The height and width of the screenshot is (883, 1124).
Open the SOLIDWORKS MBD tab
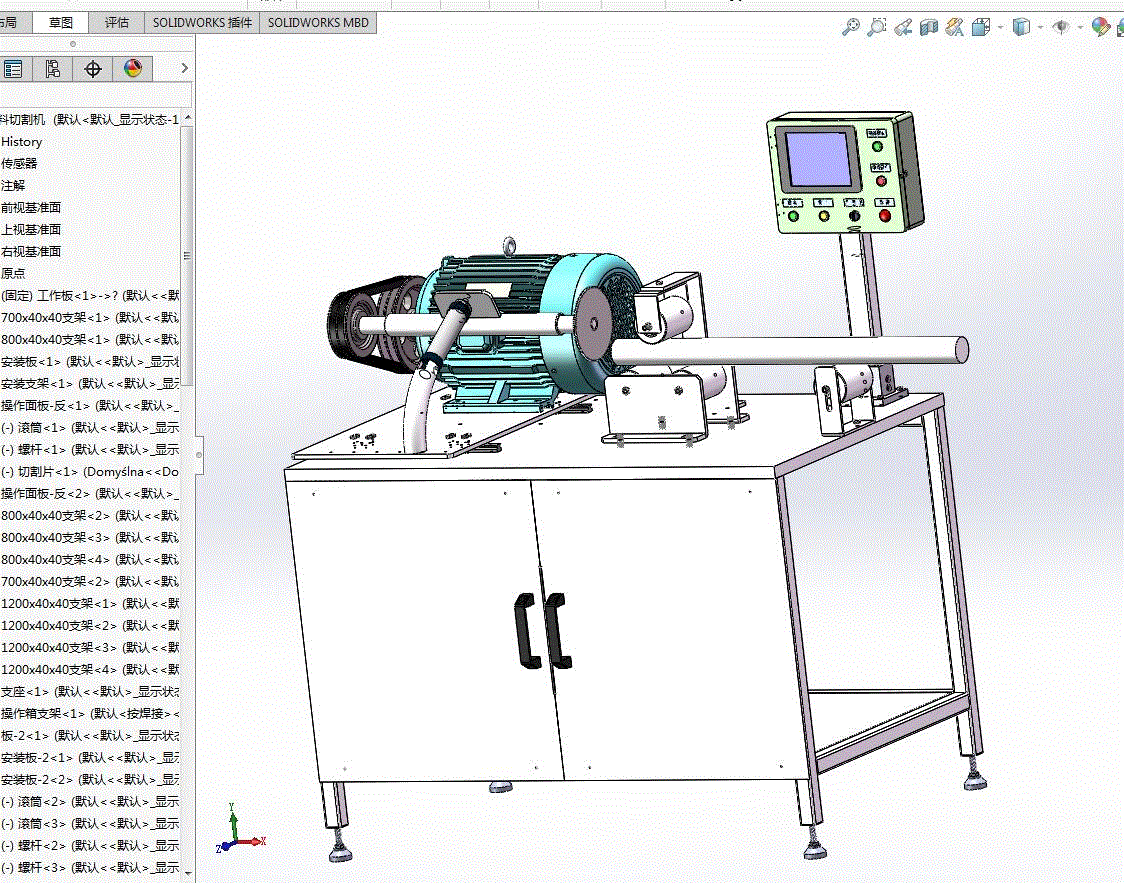pos(318,23)
